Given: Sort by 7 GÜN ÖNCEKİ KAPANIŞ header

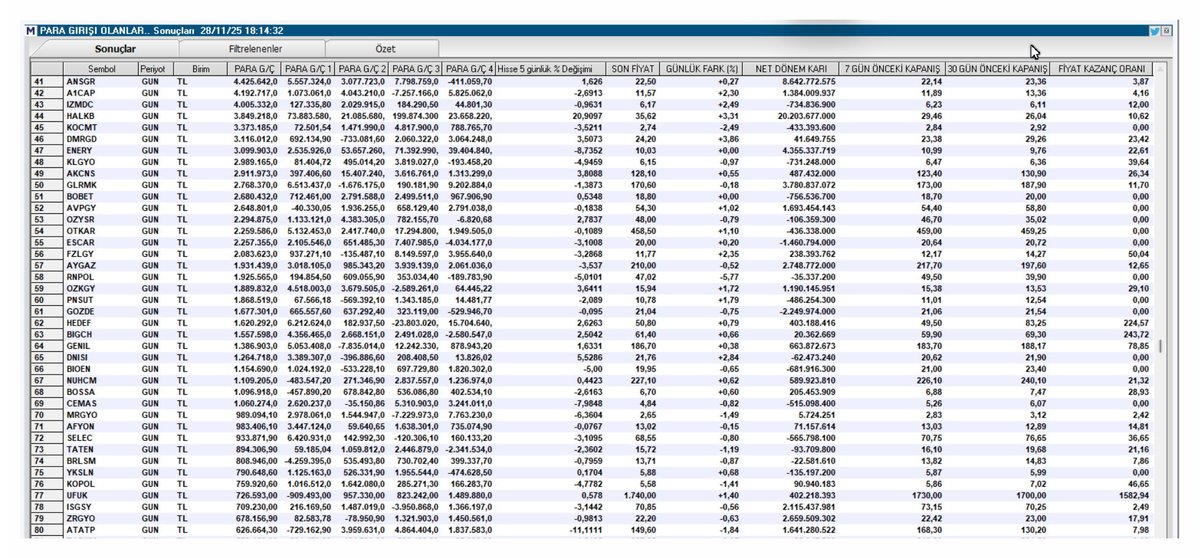Looking at the screenshot, I should coord(891,69).
